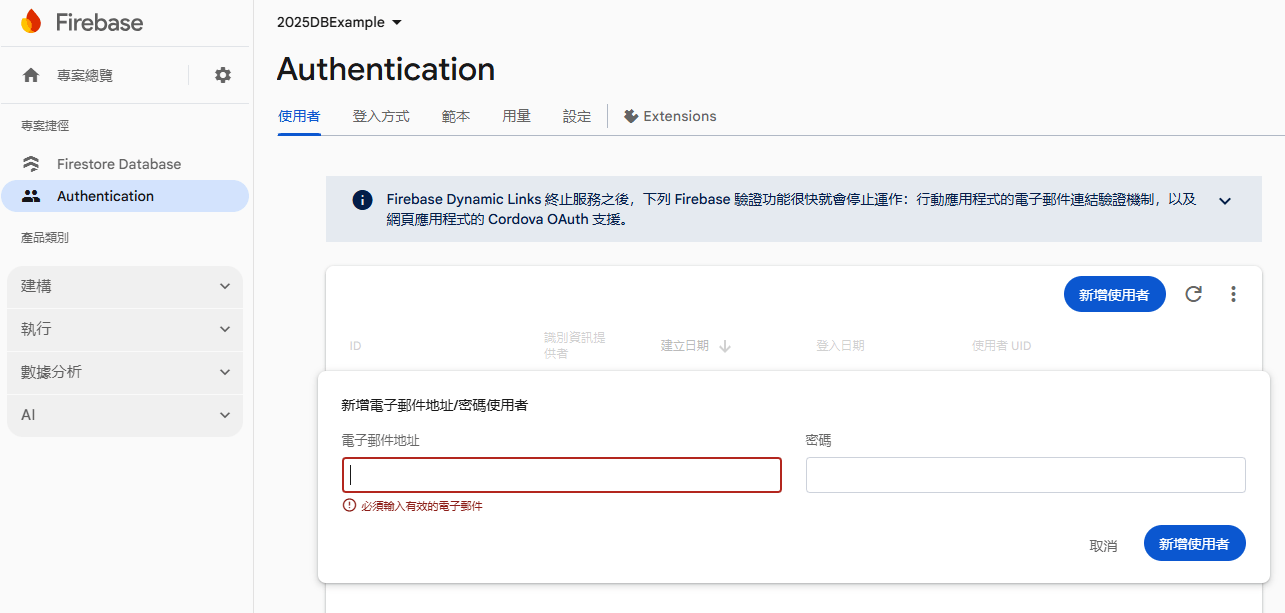Click the 專案捷徑 section label
The height and width of the screenshot is (613, 1285).
(45, 125)
